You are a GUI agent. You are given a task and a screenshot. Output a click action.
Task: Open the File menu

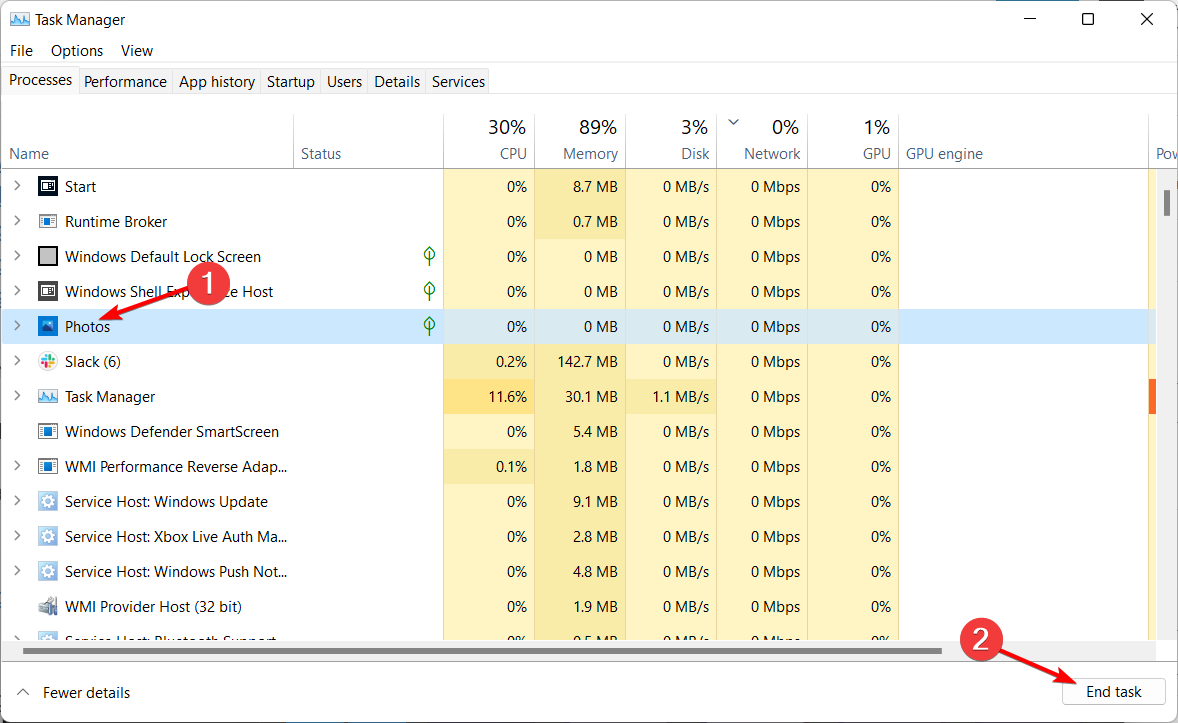[x=21, y=50]
